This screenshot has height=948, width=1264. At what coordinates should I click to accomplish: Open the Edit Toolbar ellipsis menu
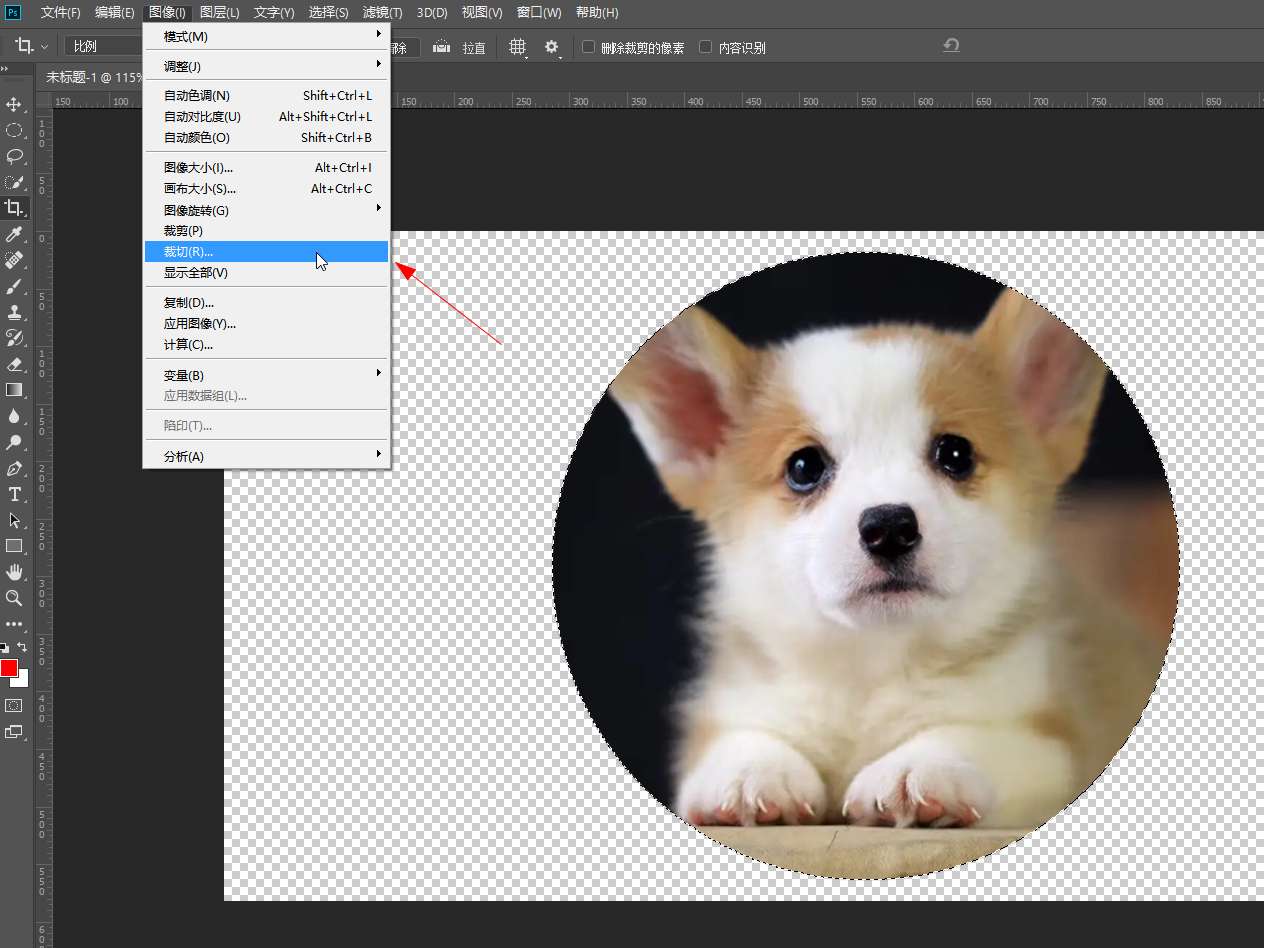[14, 624]
